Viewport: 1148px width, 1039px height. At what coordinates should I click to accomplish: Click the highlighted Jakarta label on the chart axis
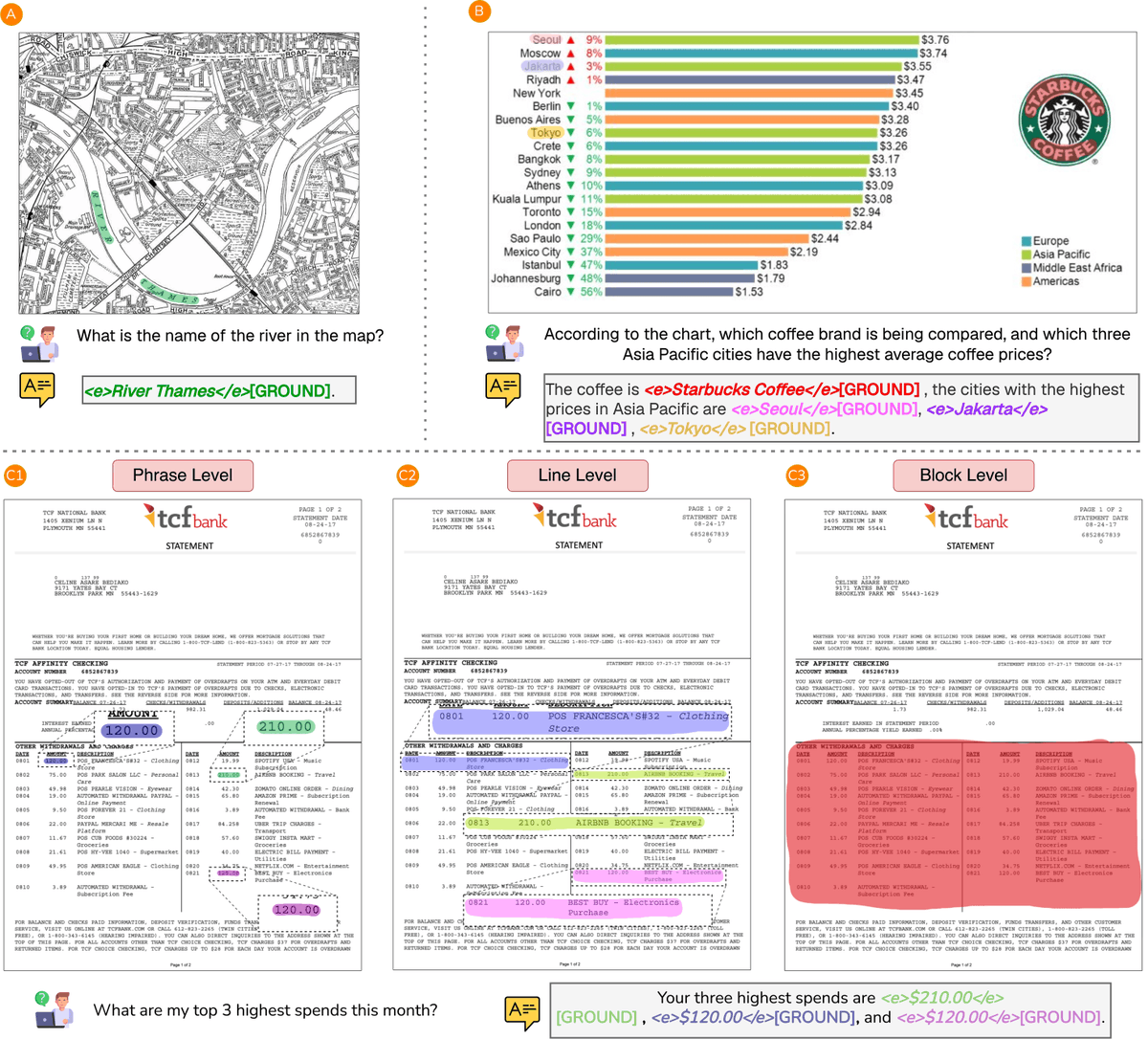[x=541, y=67]
